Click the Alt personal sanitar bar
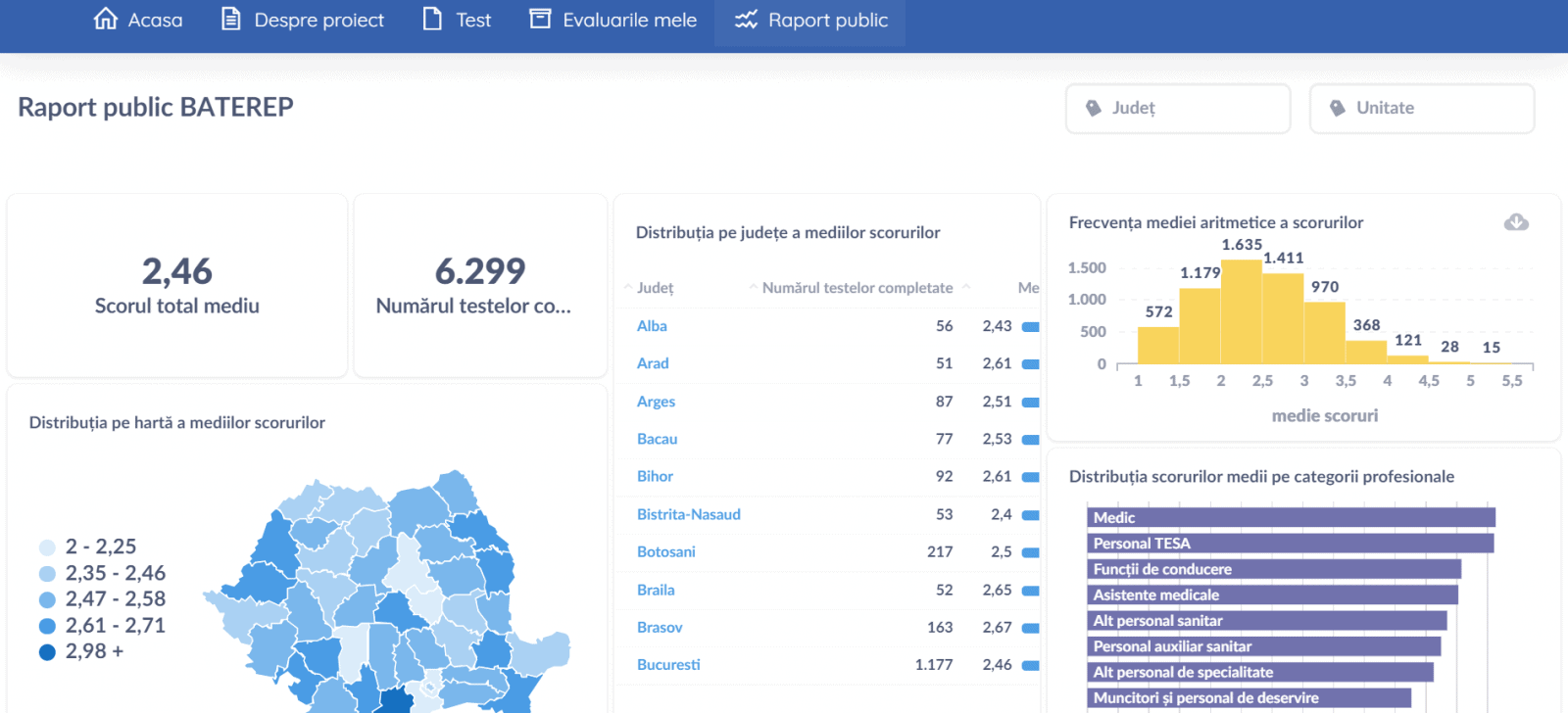This screenshot has width=1568, height=713. [1267, 620]
